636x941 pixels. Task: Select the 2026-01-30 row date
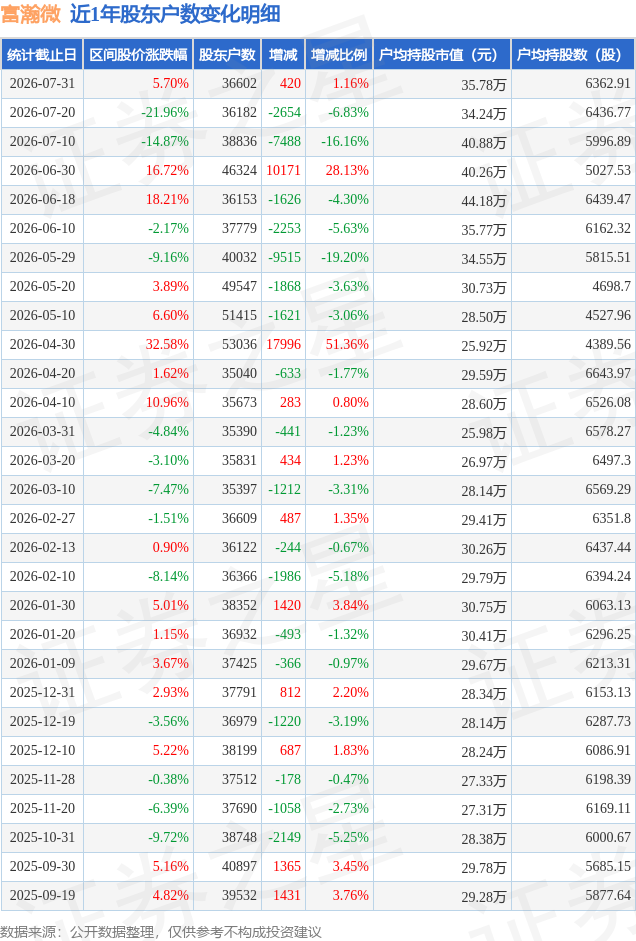coord(42,606)
